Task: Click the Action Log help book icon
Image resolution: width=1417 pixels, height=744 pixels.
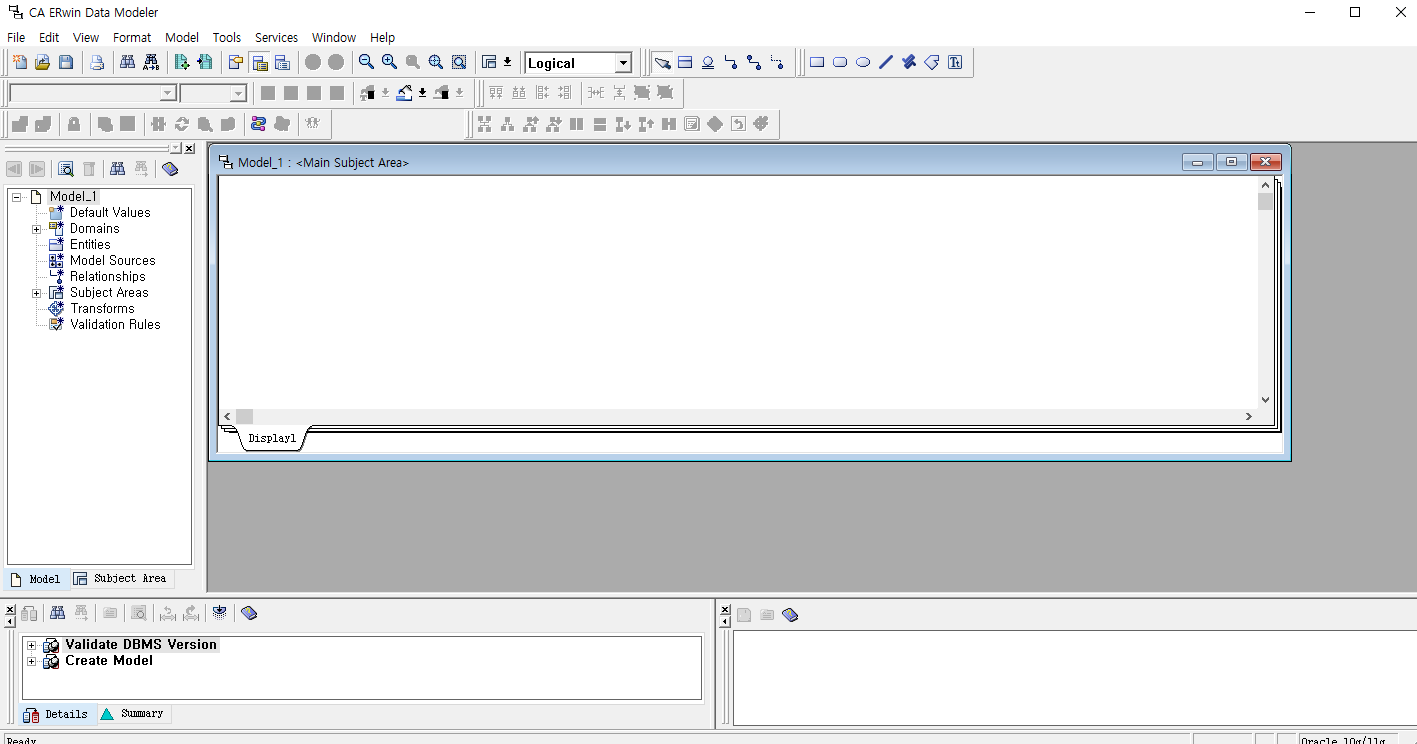Action: click(x=249, y=613)
